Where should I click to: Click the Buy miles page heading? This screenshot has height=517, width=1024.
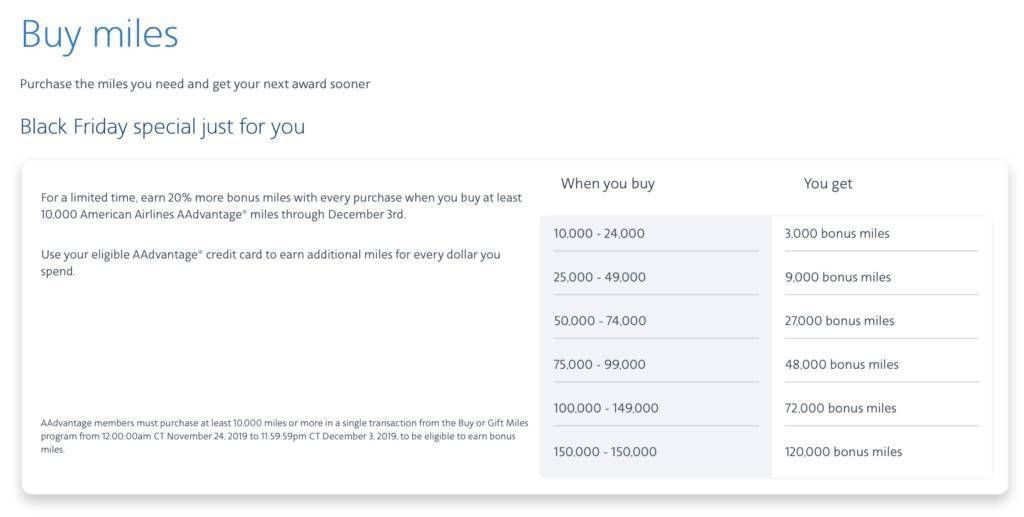(99, 35)
